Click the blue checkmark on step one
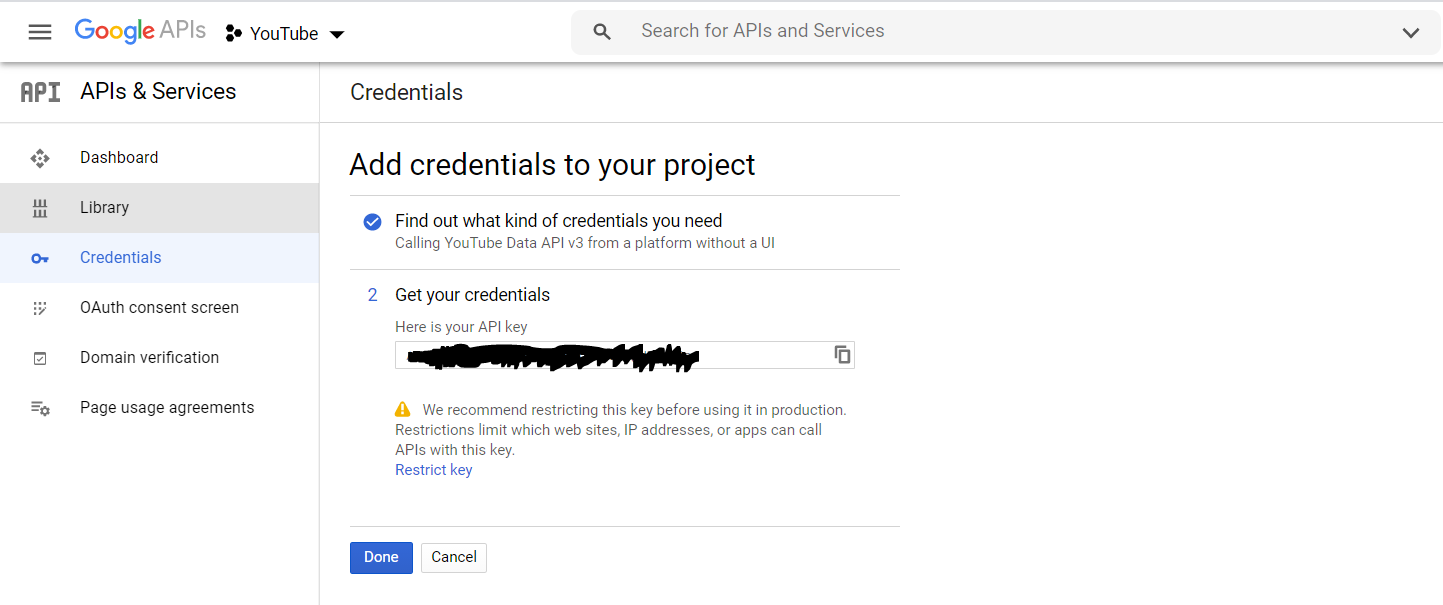This screenshot has width=1443, height=605. (x=372, y=222)
